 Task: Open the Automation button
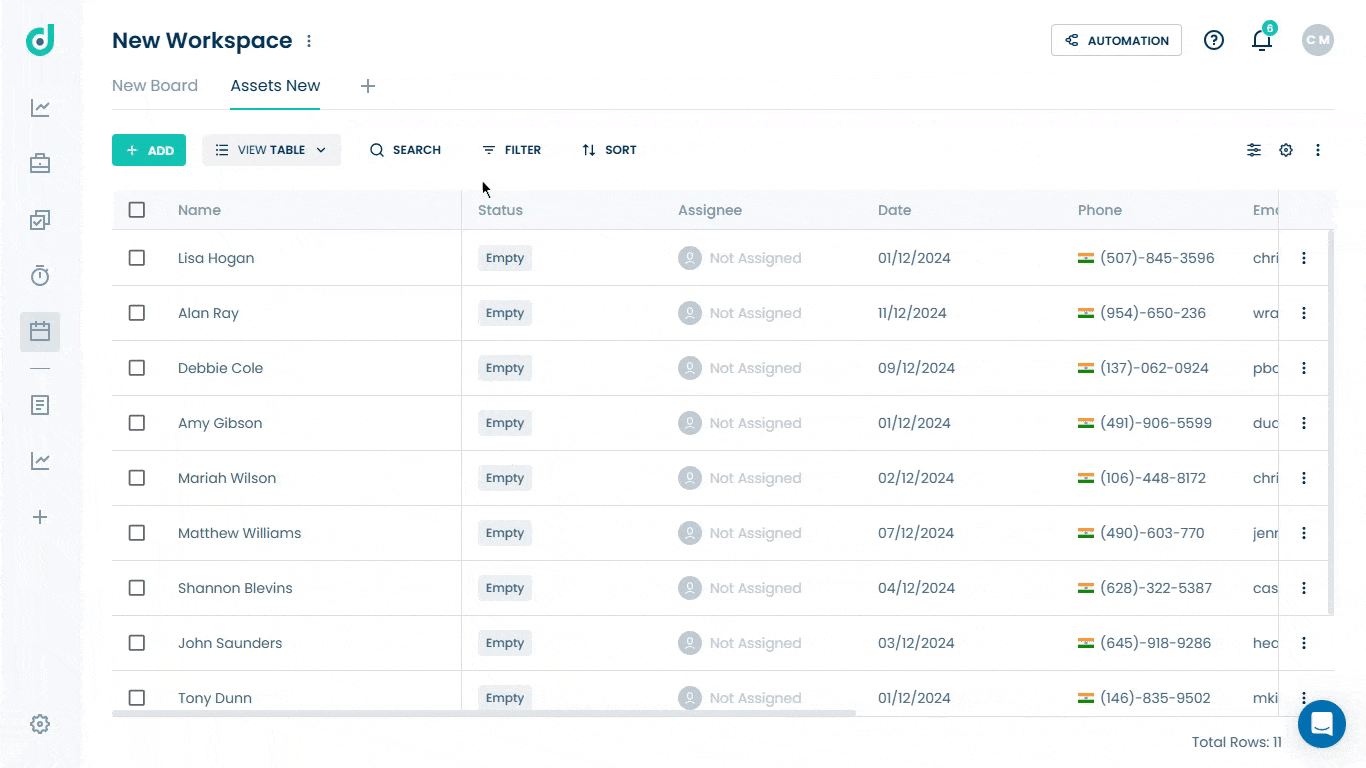[1116, 40]
